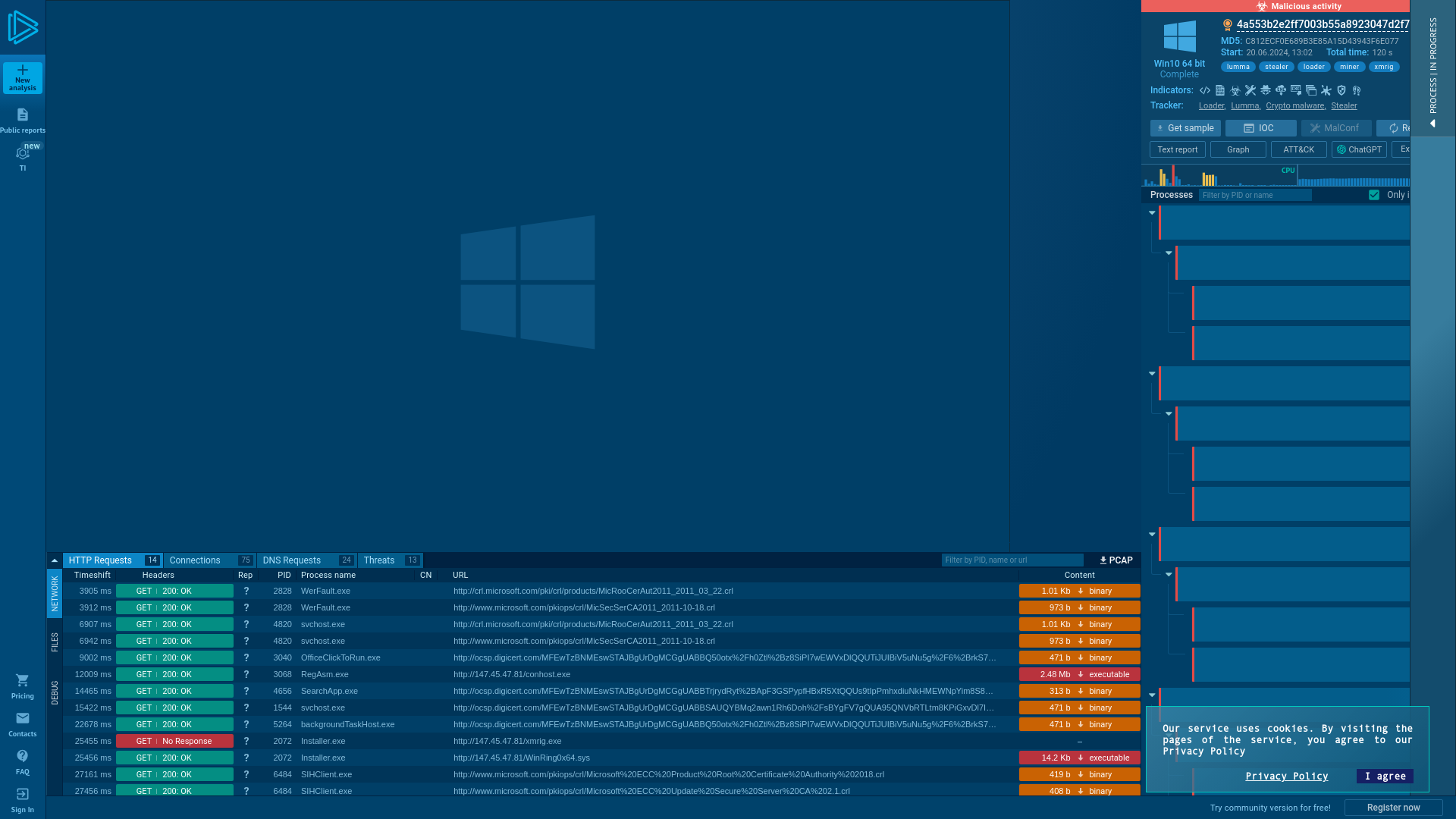Click the sample hash title 4a553b2e2ff…
The image size is (1456, 819).
1323,24
